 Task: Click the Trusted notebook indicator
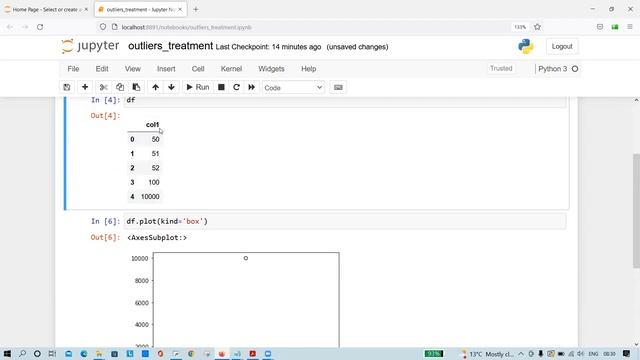[x=501, y=69]
